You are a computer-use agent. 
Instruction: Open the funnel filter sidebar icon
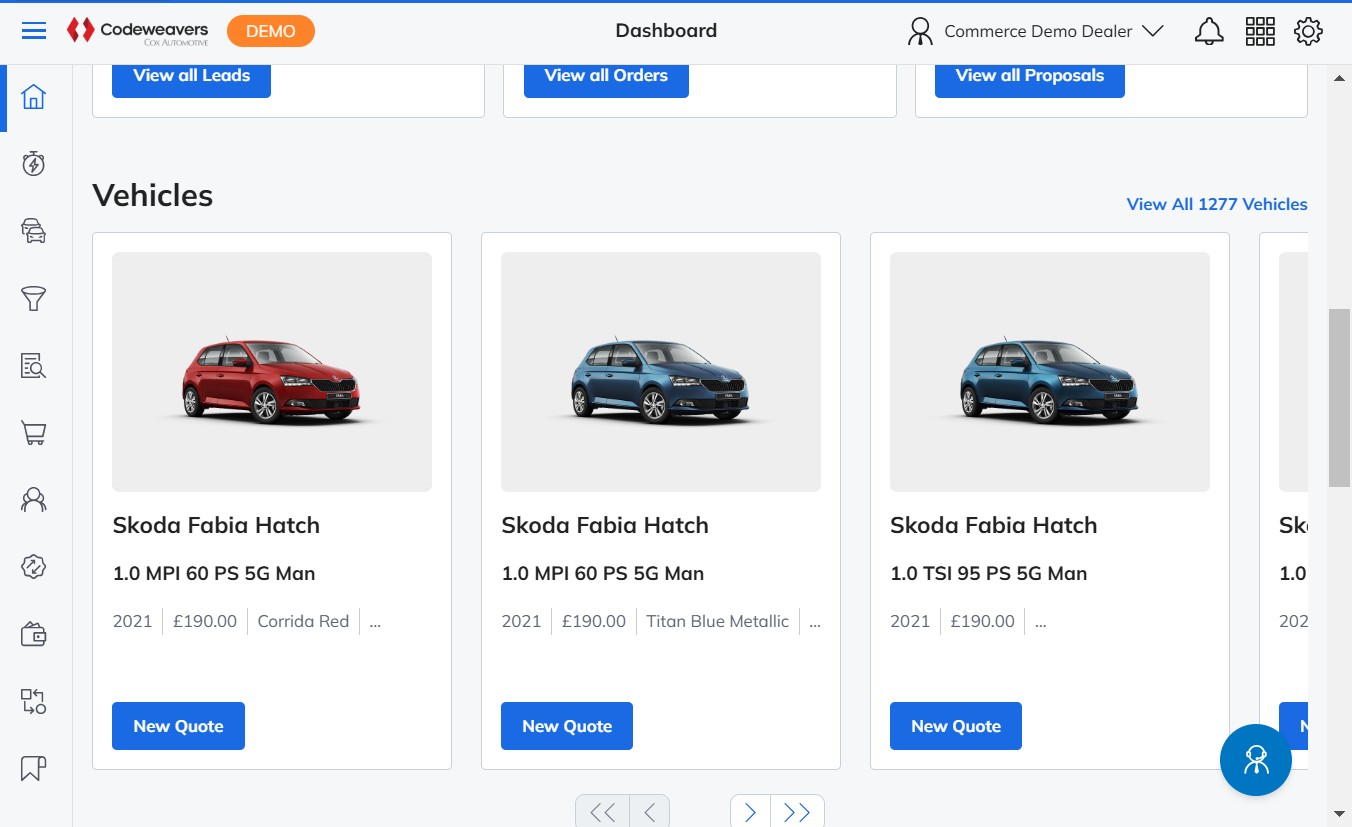(34, 298)
